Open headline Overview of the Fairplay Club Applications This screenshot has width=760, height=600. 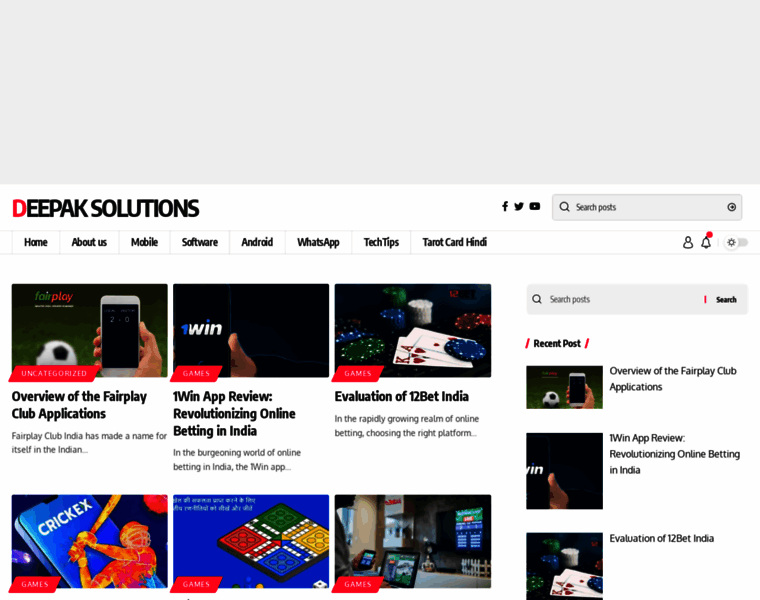(79, 405)
